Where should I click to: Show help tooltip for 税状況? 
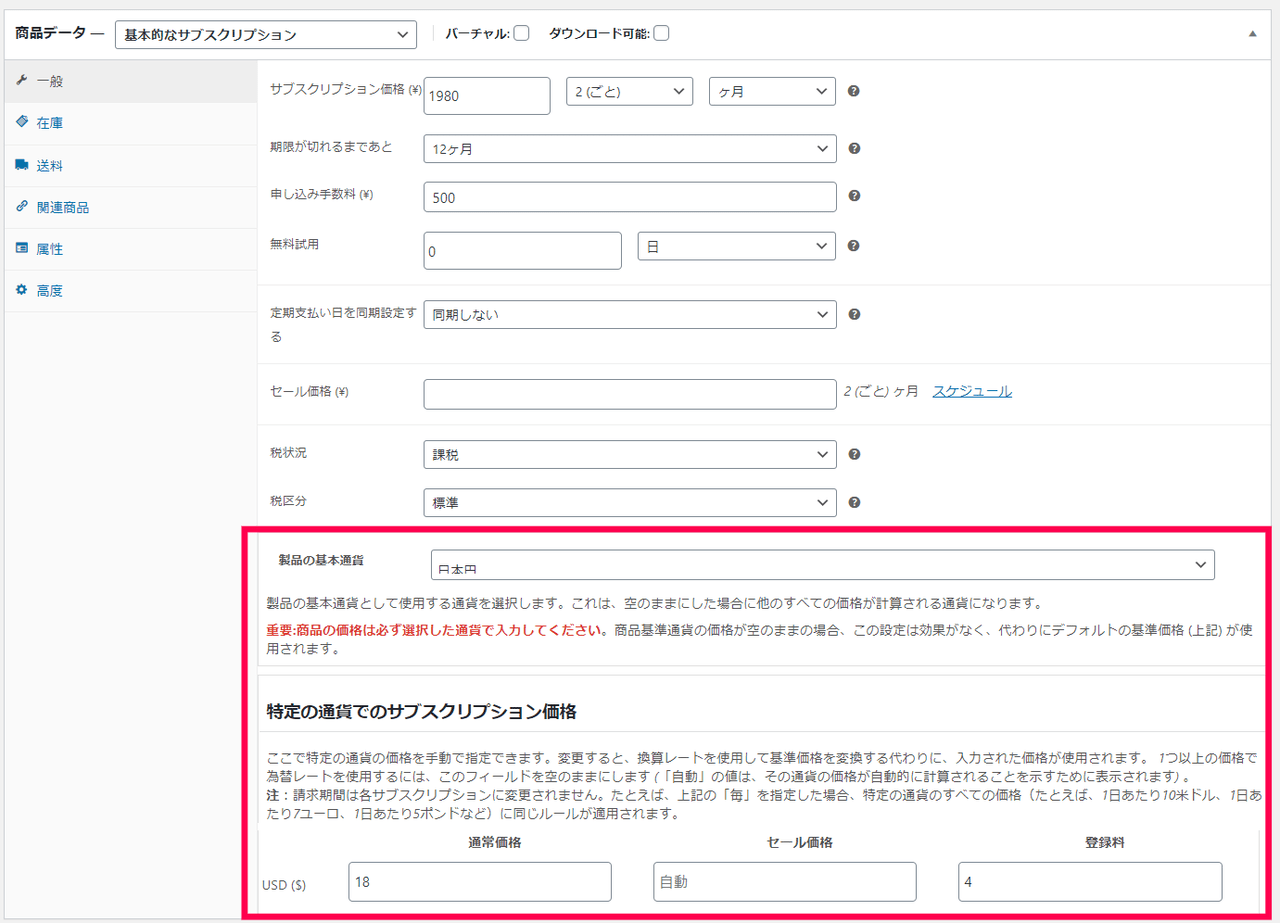[x=854, y=454]
